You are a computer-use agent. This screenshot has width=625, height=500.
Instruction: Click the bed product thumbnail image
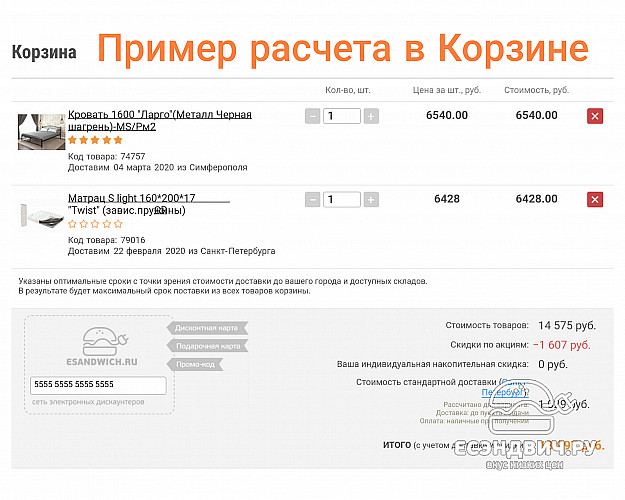coord(41,131)
